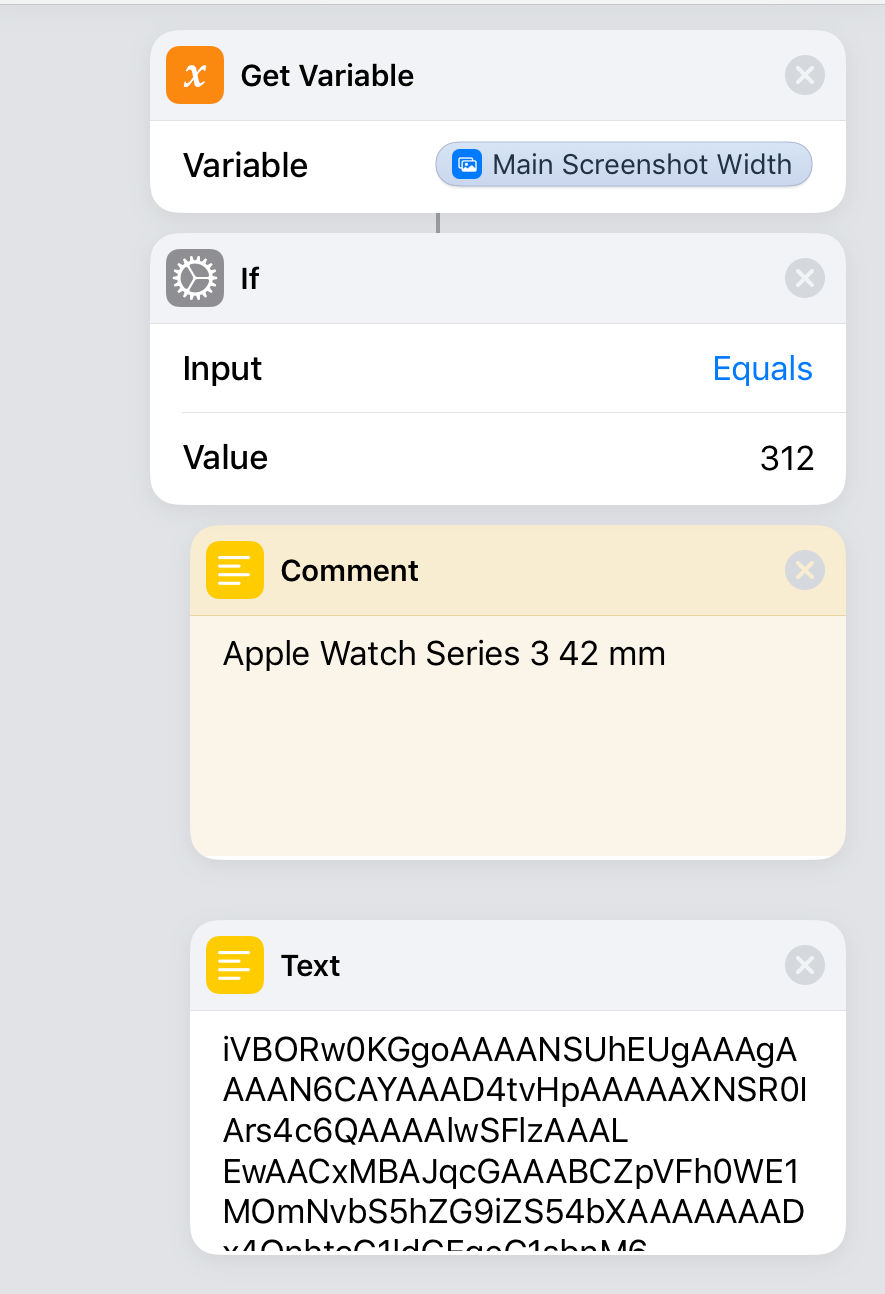Click the yellow Comment action icon
The image size is (885, 1294).
(x=235, y=570)
